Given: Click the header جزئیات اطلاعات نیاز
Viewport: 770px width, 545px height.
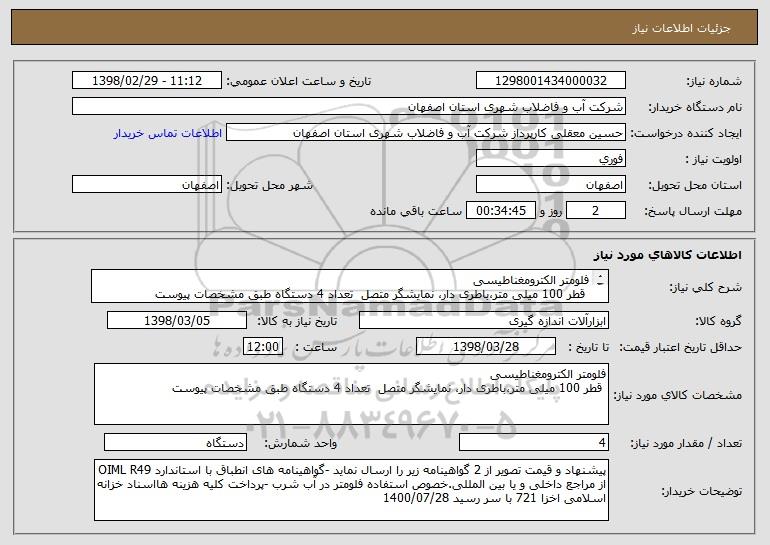Looking at the screenshot, I should (681, 28).
